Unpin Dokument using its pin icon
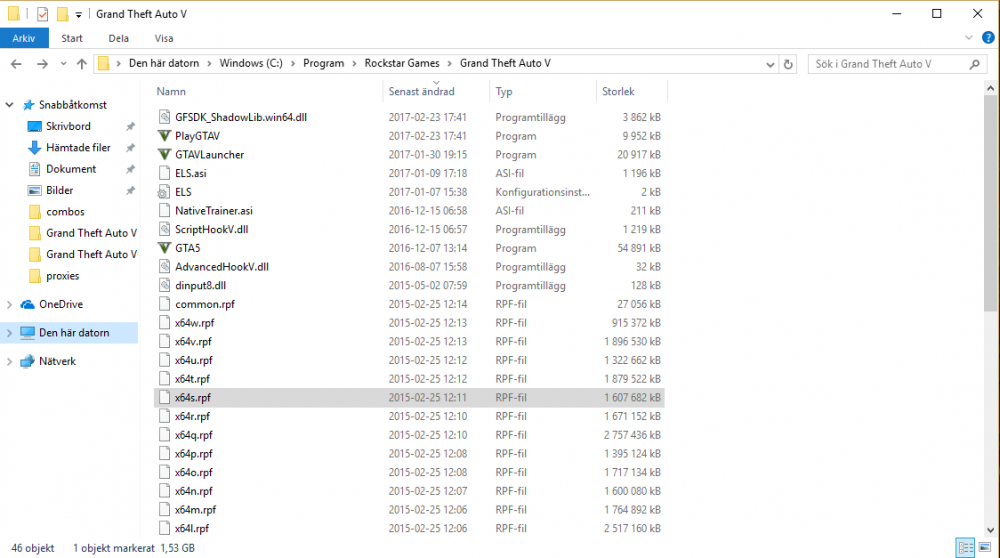Image resolution: width=1000 pixels, height=558 pixels. pos(130,169)
